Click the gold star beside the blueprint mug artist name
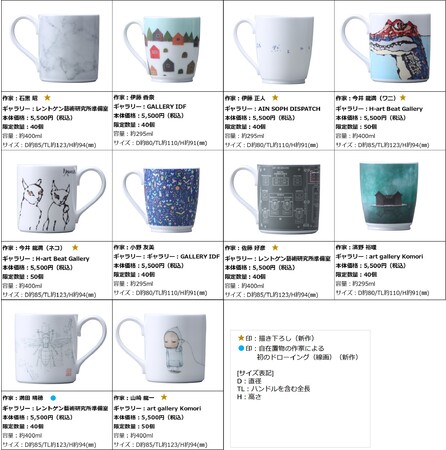 [x=275, y=247]
